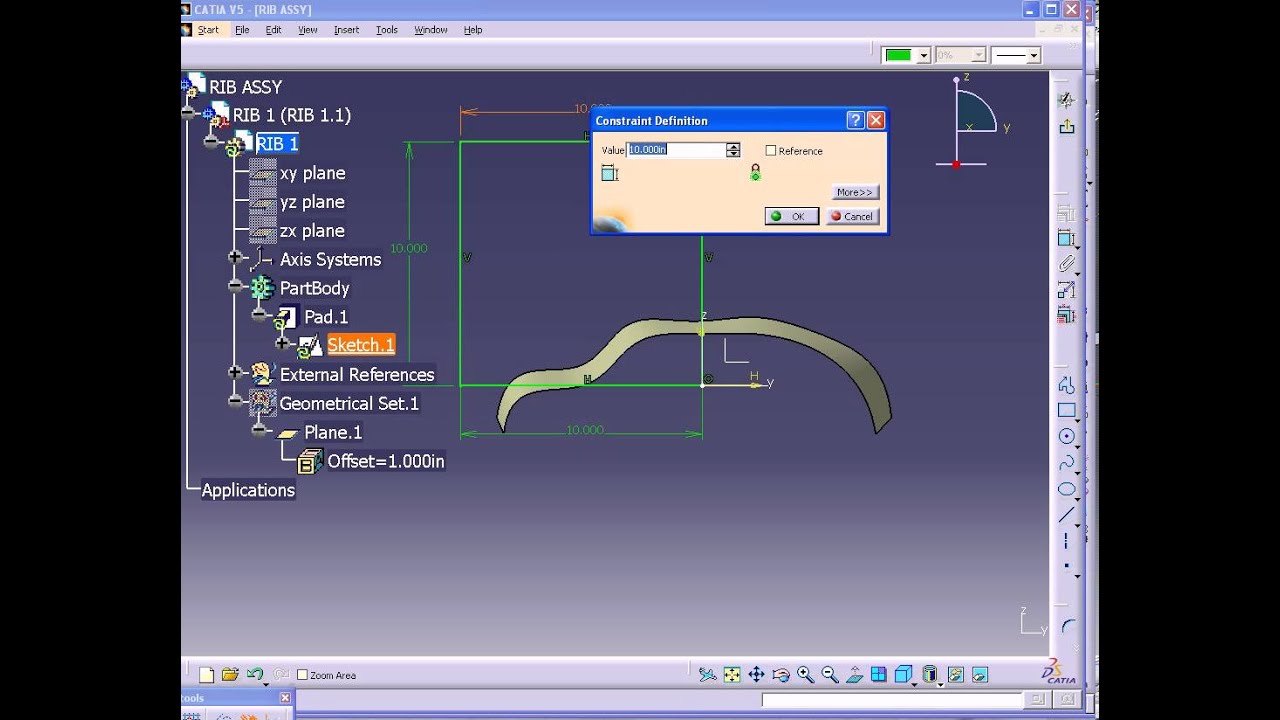Collapse the PartBody node
Screen dimensions: 1280x720
click(x=236, y=287)
